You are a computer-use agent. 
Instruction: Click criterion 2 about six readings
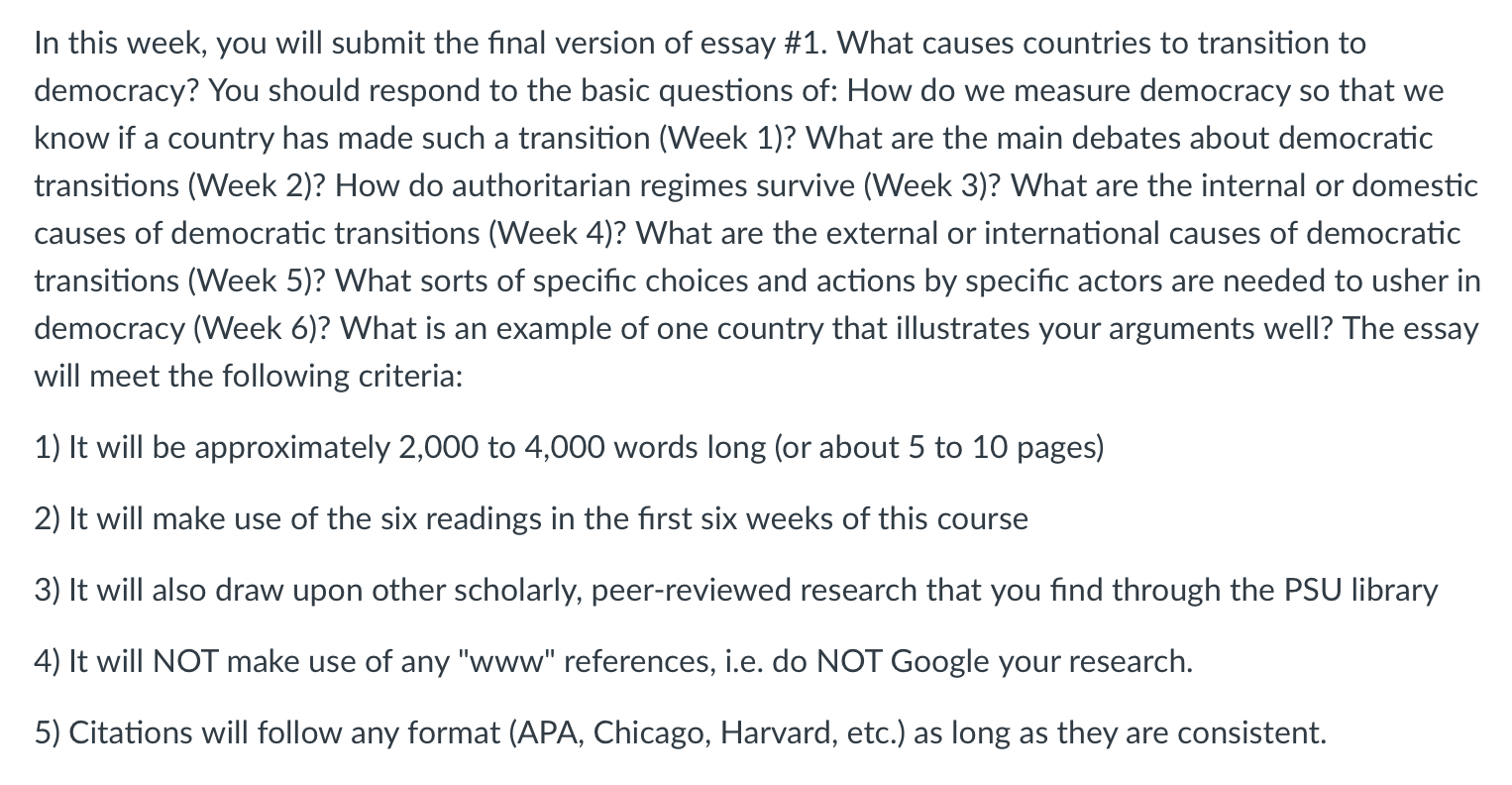[x=531, y=518]
